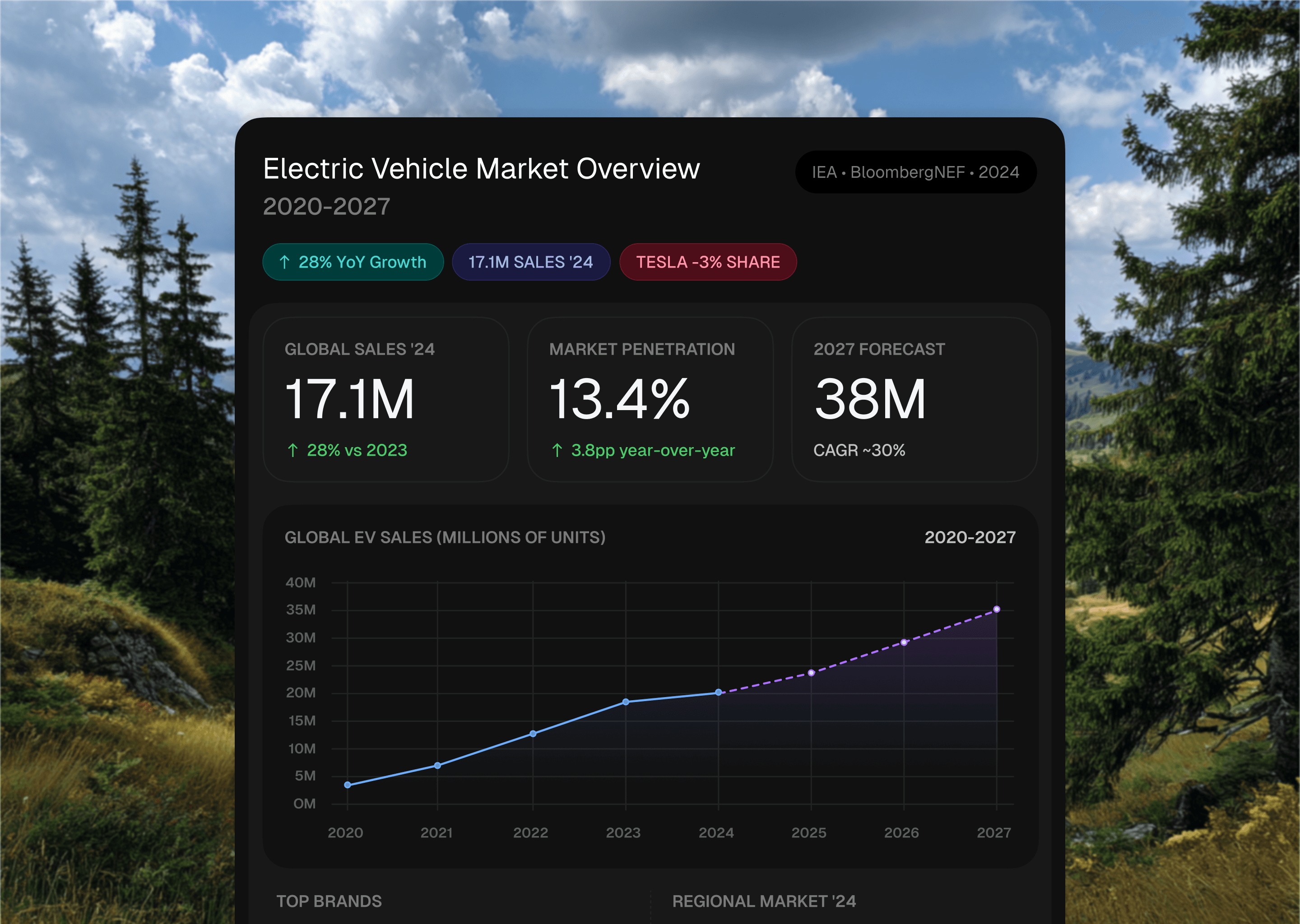Click the 2027 forecast point on chart

click(x=997, y=609)
